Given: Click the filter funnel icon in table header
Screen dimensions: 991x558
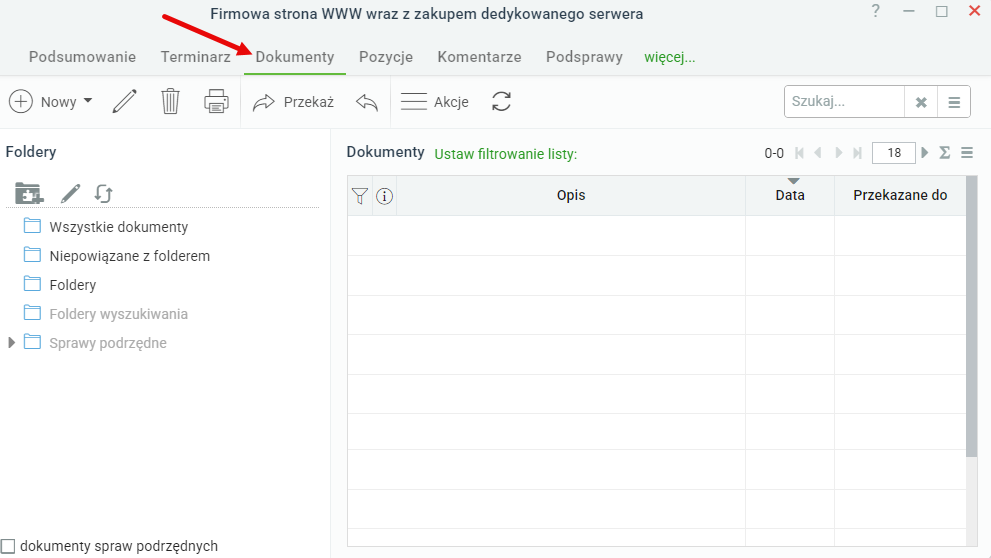Looking at the screenshot, I should click(360, 196).
